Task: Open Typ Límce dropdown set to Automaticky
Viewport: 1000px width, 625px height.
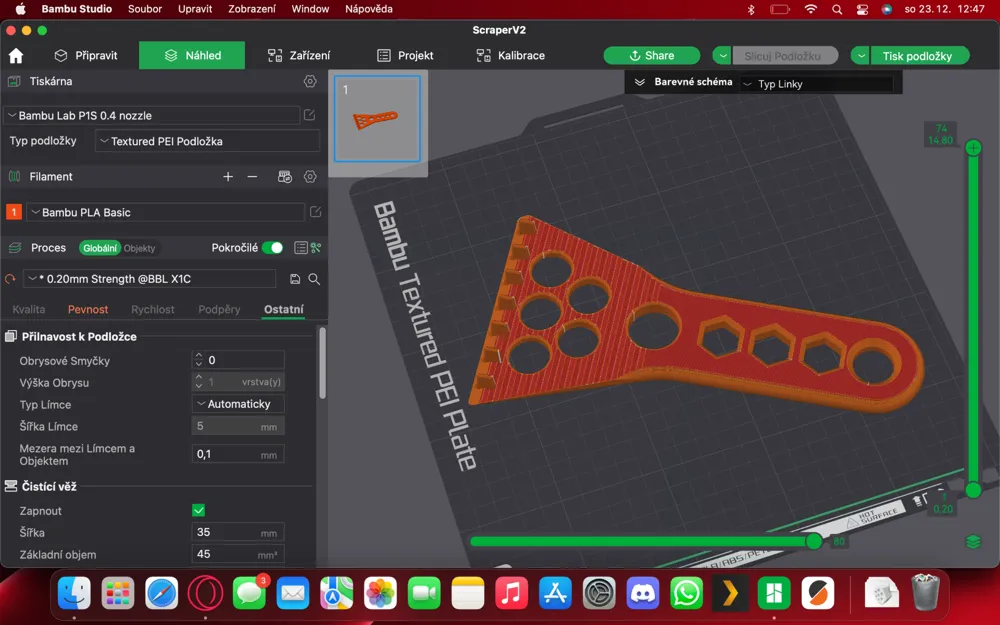Action: [238, 404]
